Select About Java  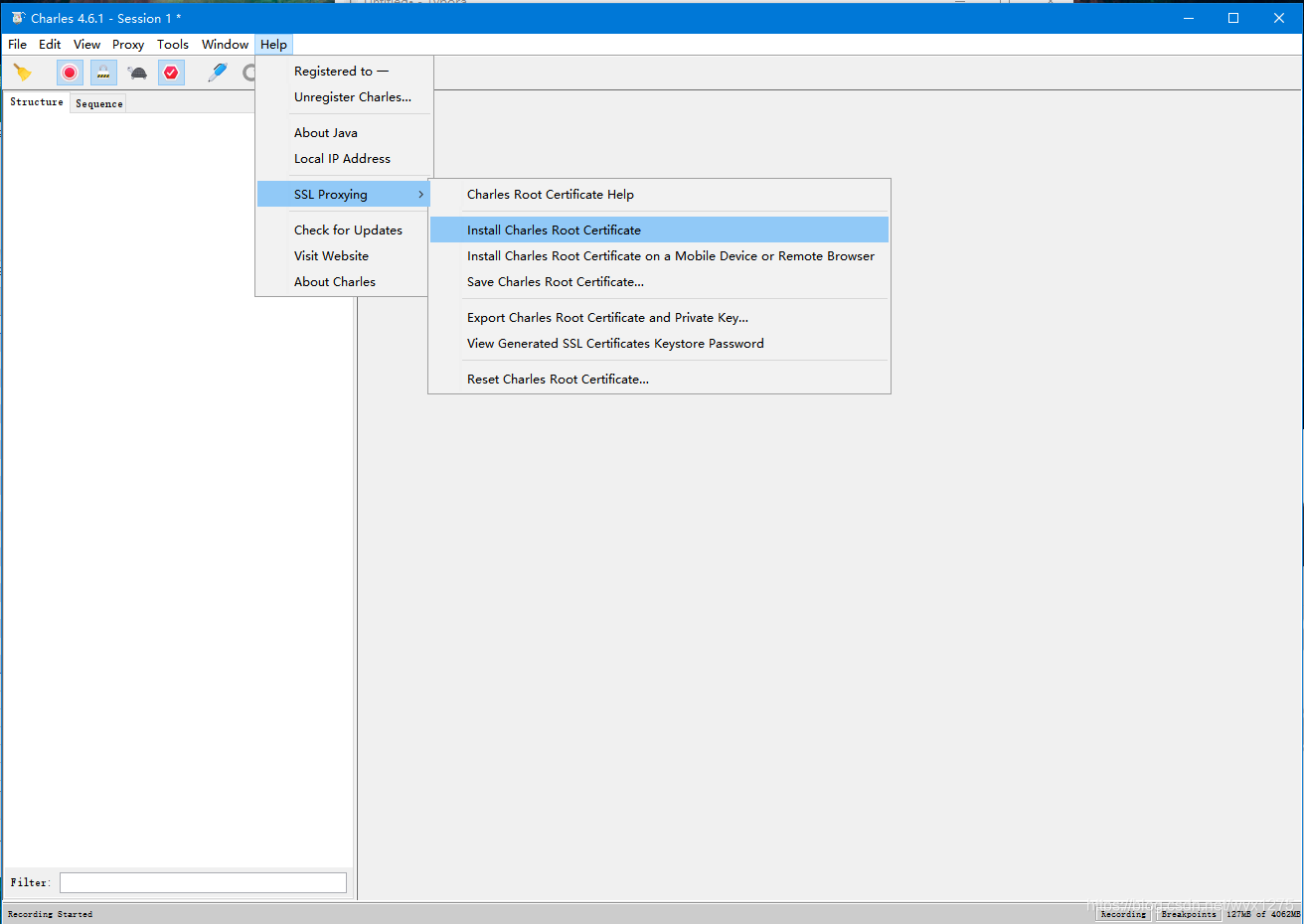344,133
